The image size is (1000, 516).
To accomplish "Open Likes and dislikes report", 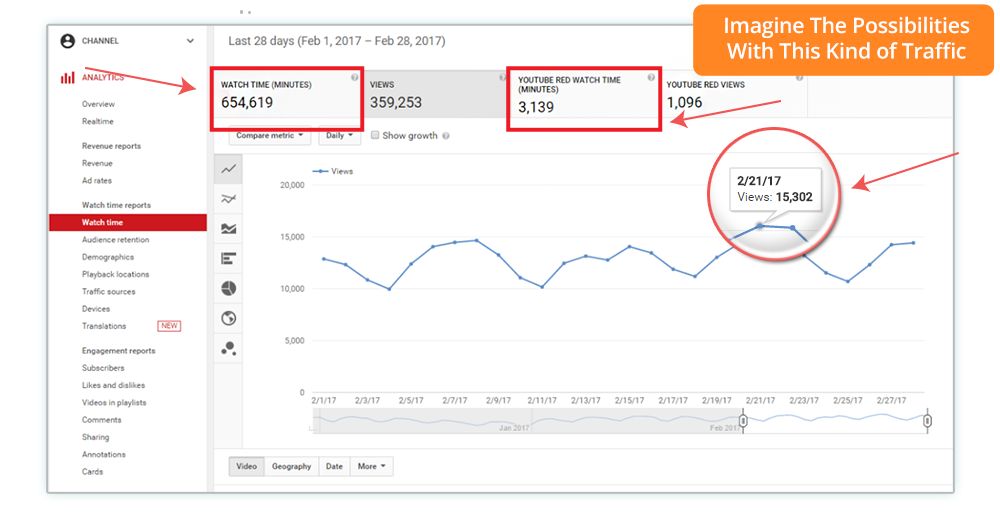I will point(114,385).
